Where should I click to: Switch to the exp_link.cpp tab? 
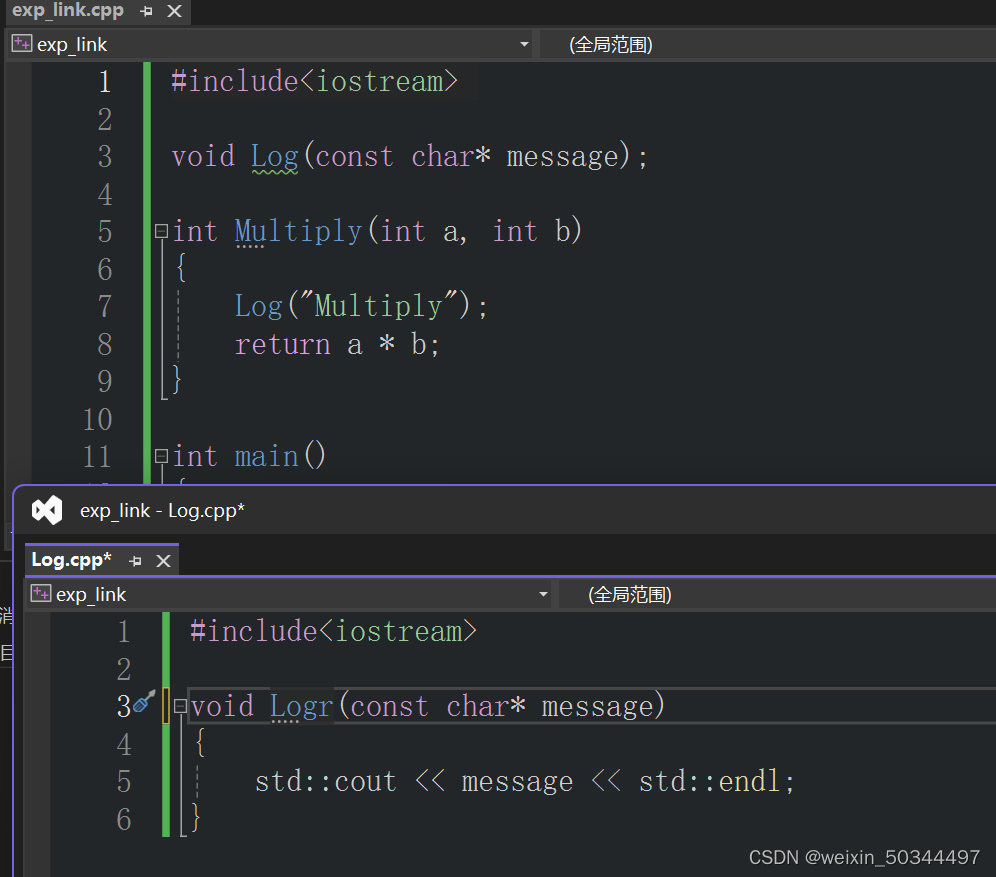pyautogui.click(x=60, y=11)
